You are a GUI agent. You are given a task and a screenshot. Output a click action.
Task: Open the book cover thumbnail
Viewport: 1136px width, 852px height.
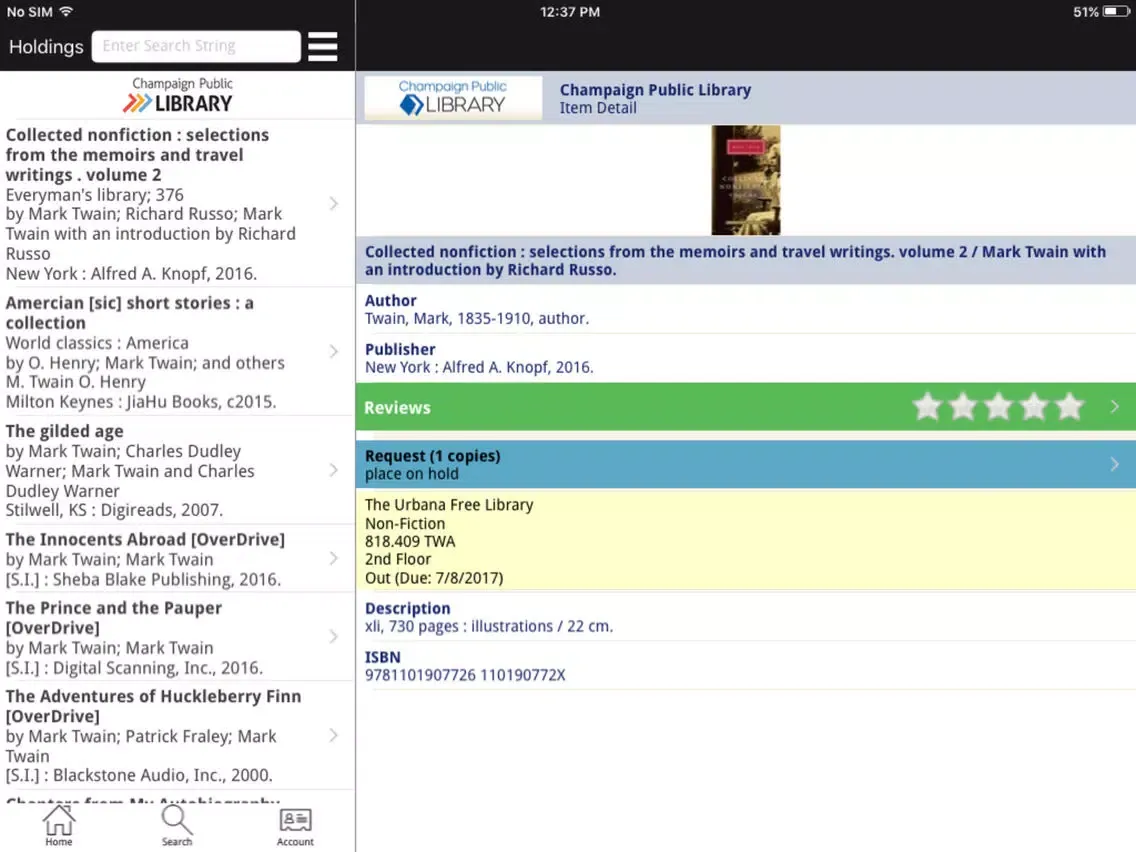[x=746, y=180]
